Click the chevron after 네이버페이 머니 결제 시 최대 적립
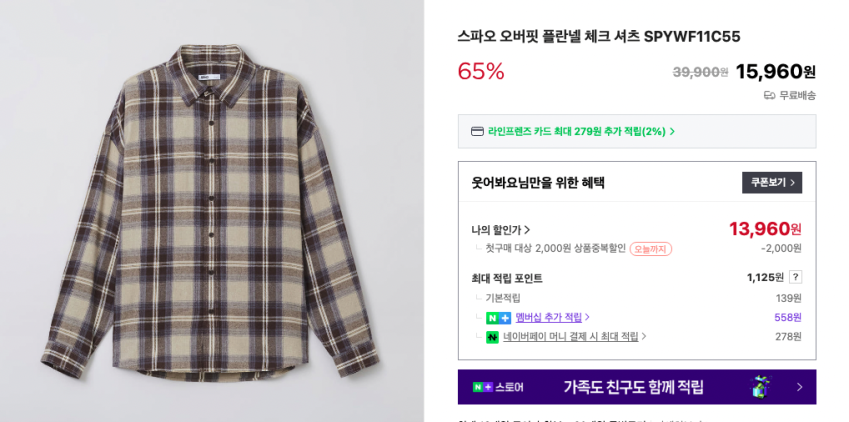The height and width of the screenshot is (422, 849). 644,337
